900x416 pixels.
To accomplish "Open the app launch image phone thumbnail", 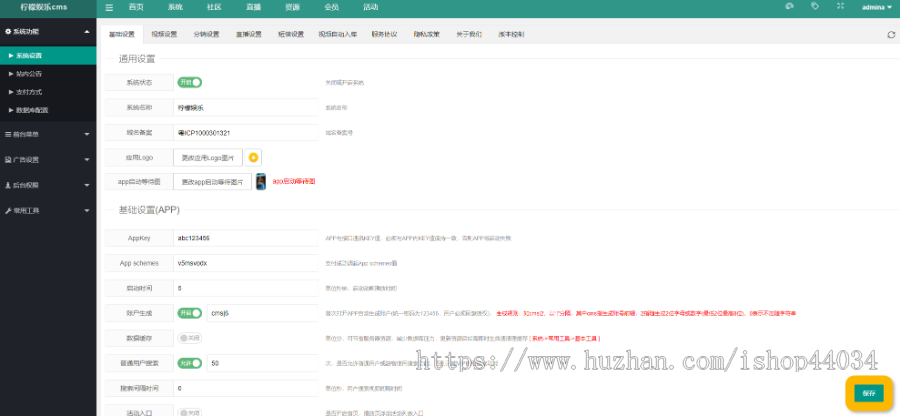I will point(261,181).
